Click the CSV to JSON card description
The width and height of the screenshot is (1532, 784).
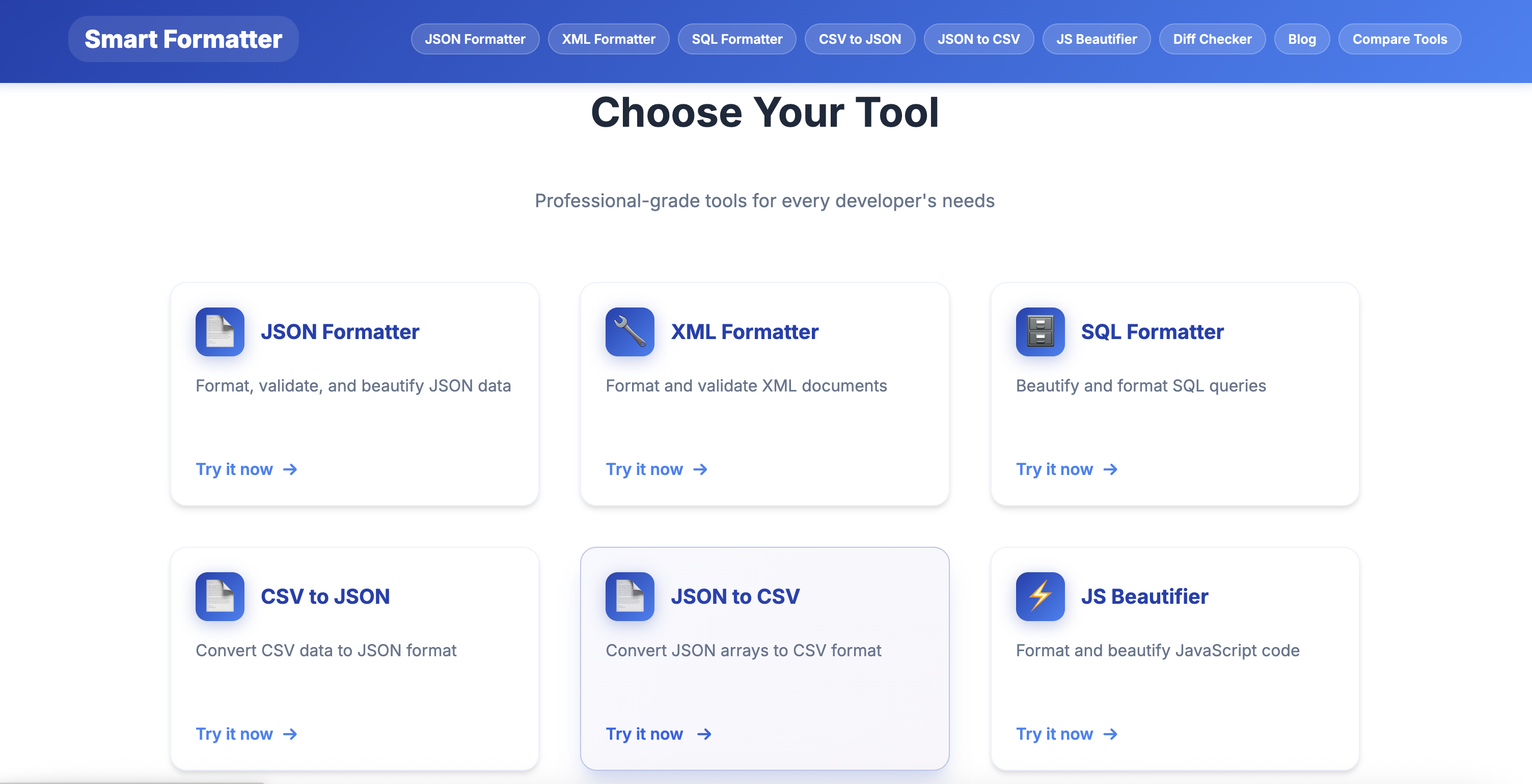326,650
